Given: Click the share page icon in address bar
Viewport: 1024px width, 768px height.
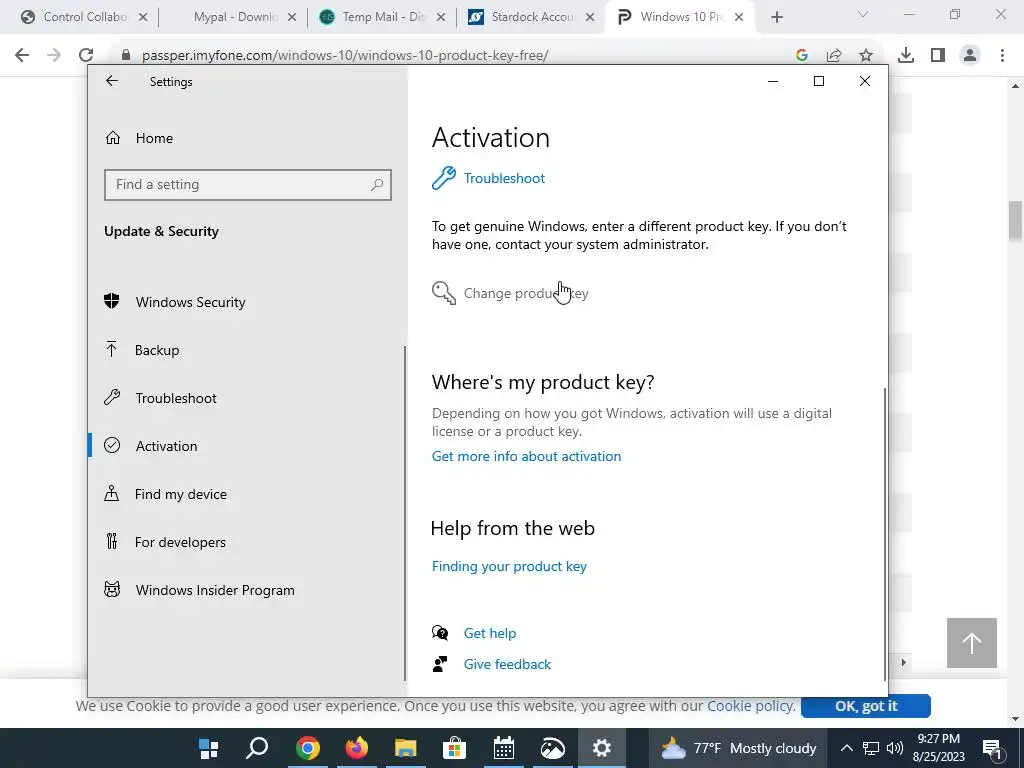Looking at the screenshot, I should (834, 56).
